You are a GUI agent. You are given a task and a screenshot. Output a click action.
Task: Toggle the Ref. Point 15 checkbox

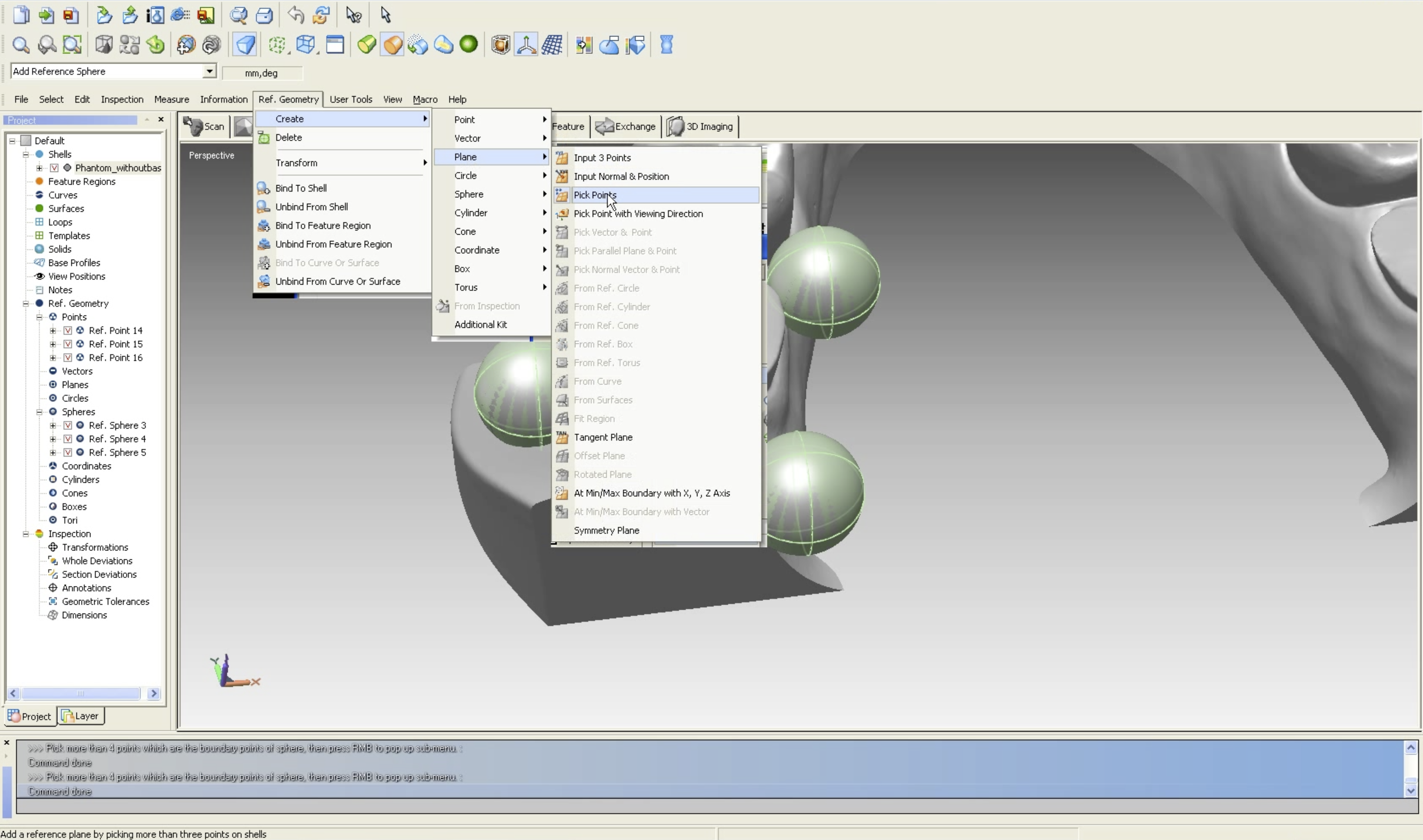68,344
